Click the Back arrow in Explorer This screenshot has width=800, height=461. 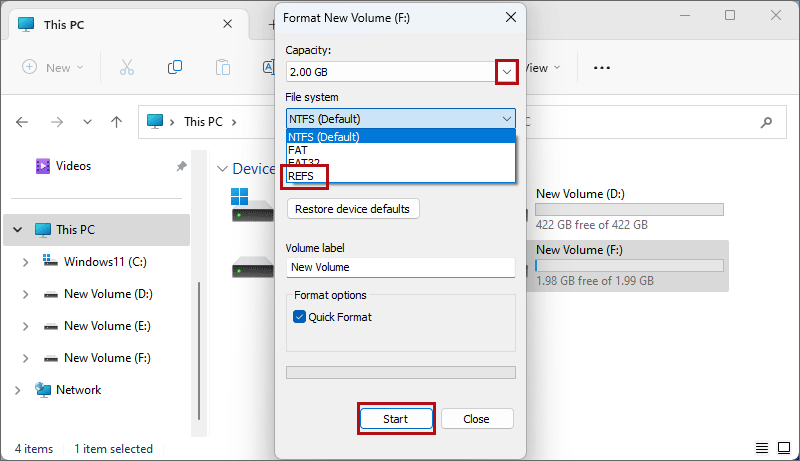[22, 122]
